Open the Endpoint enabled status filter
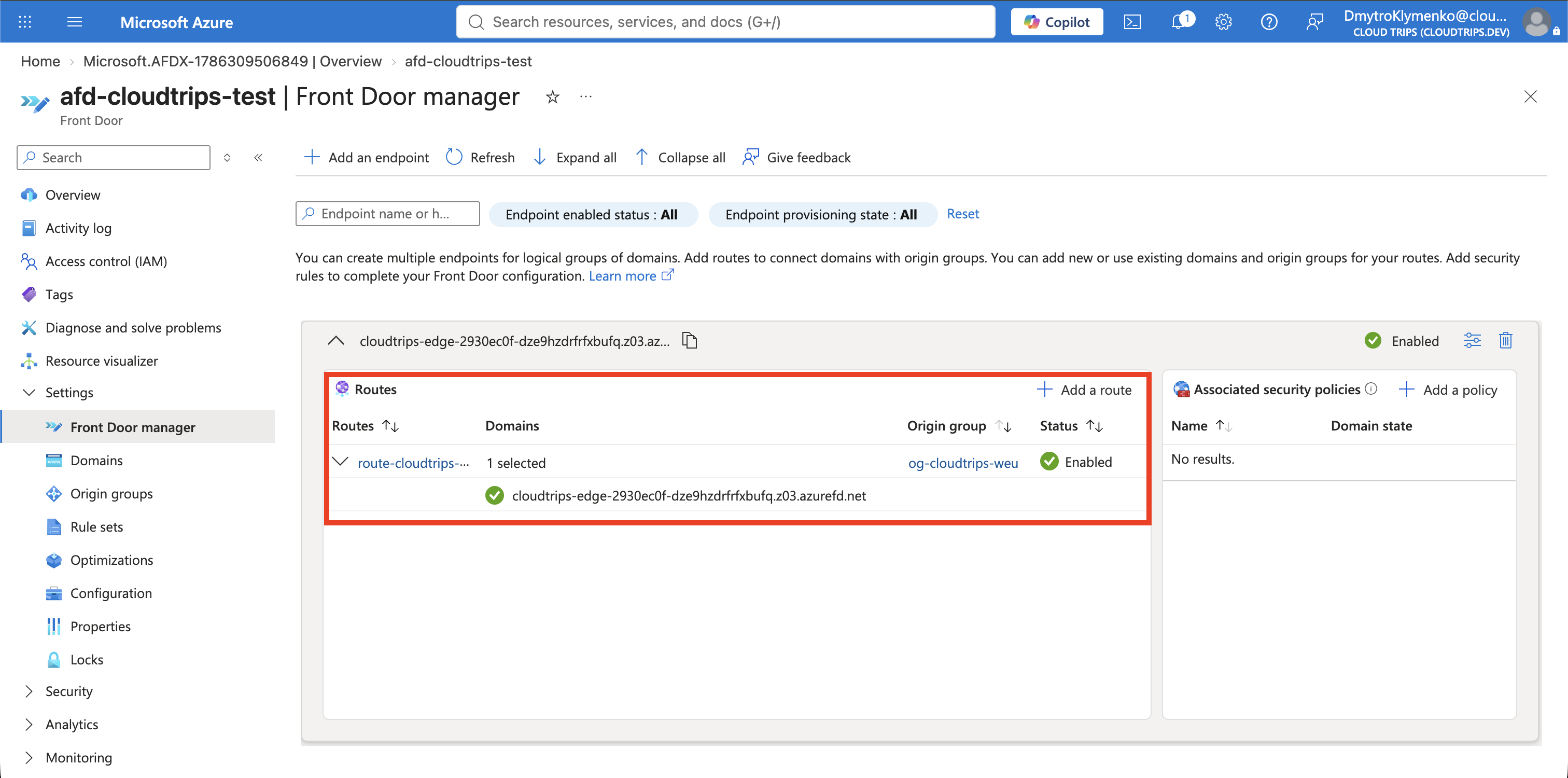Viewport: 1568px width, 778px height. tap(593, 214)
